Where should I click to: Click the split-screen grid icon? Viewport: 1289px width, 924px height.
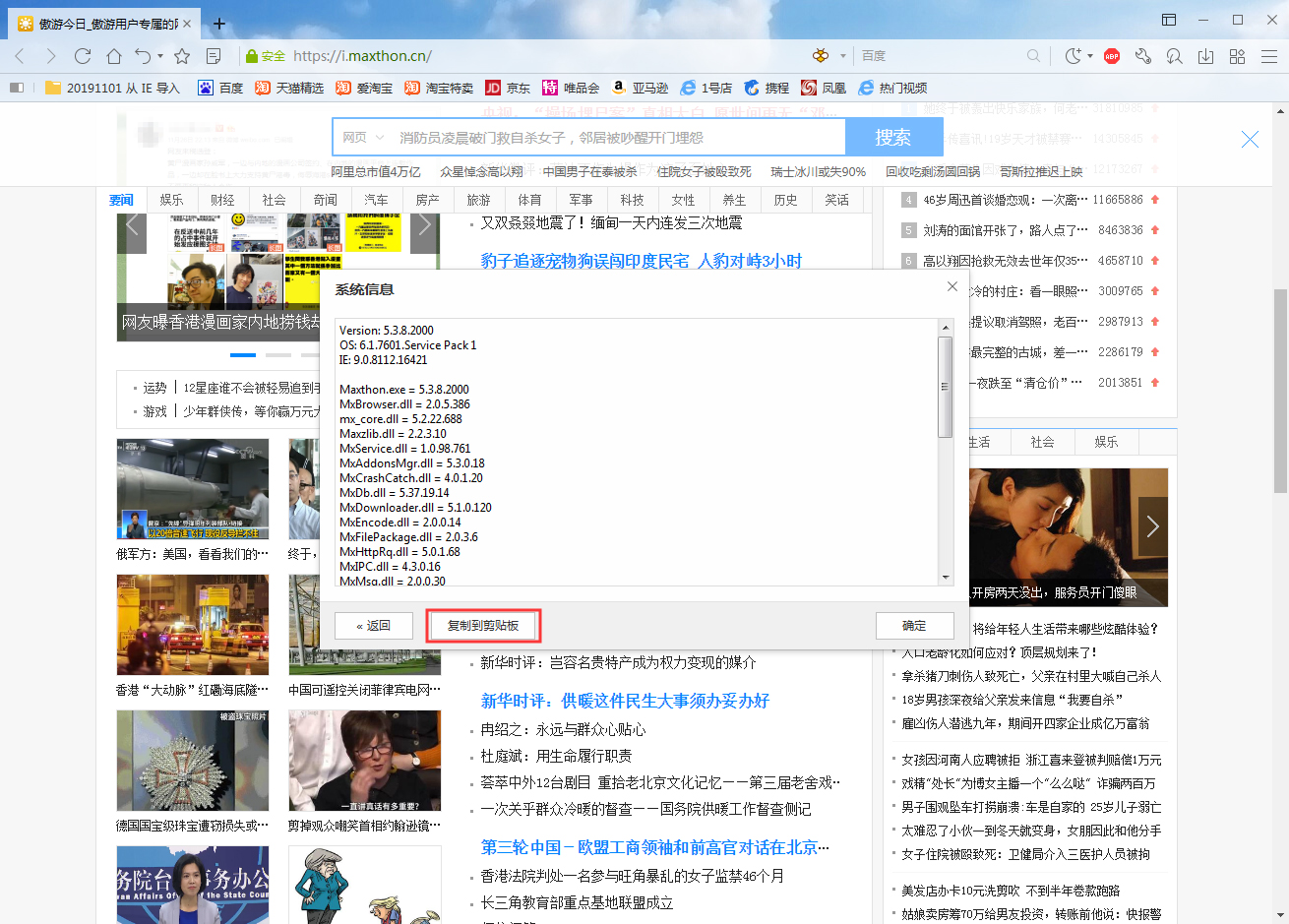tap(1236, 56)
